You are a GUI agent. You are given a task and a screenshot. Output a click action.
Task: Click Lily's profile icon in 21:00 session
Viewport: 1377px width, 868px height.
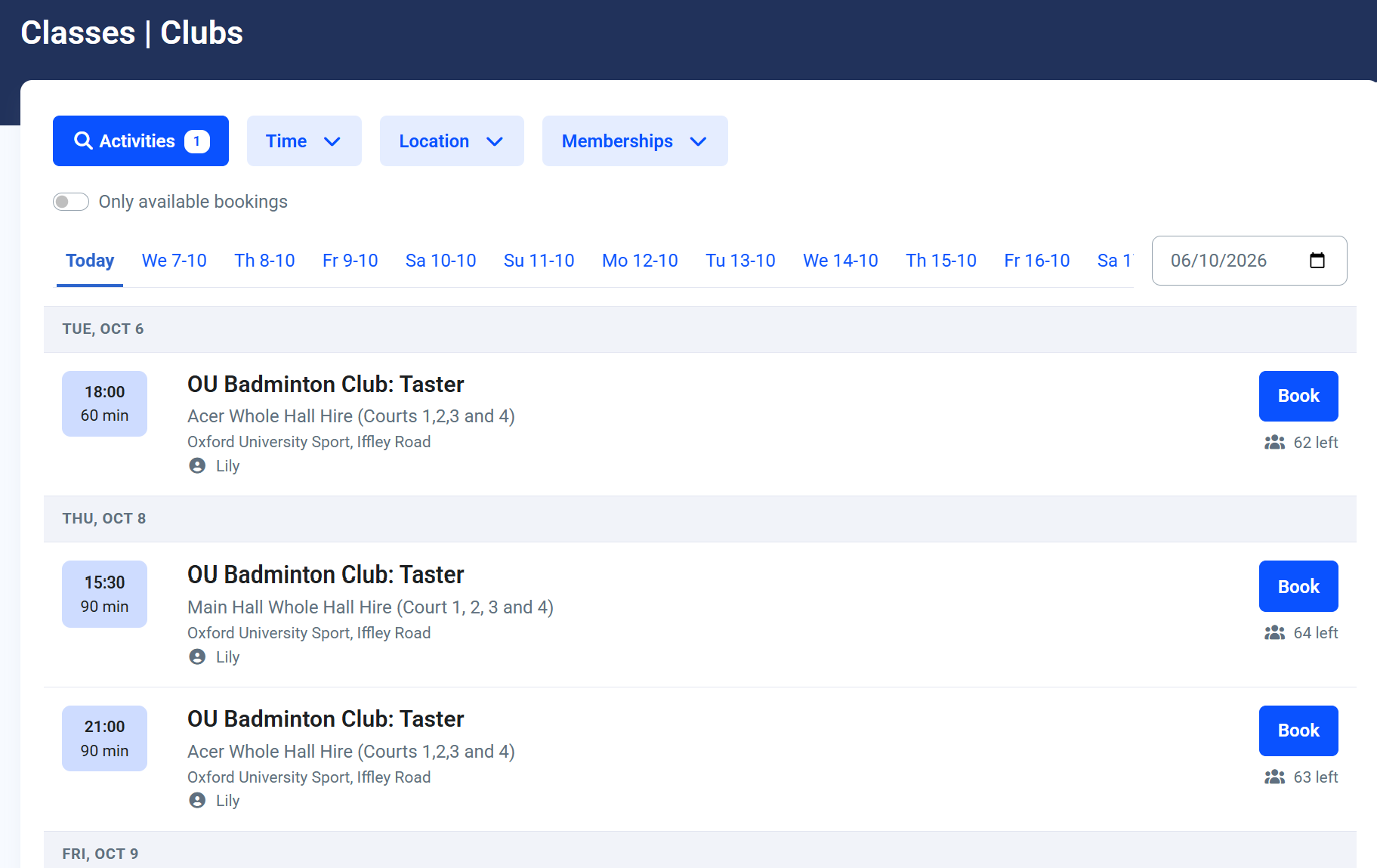[197, 801]
